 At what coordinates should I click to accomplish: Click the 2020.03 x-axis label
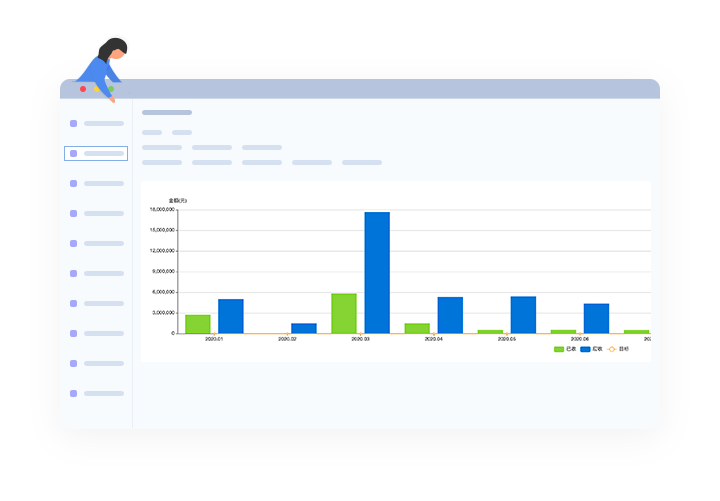point(360,339)
